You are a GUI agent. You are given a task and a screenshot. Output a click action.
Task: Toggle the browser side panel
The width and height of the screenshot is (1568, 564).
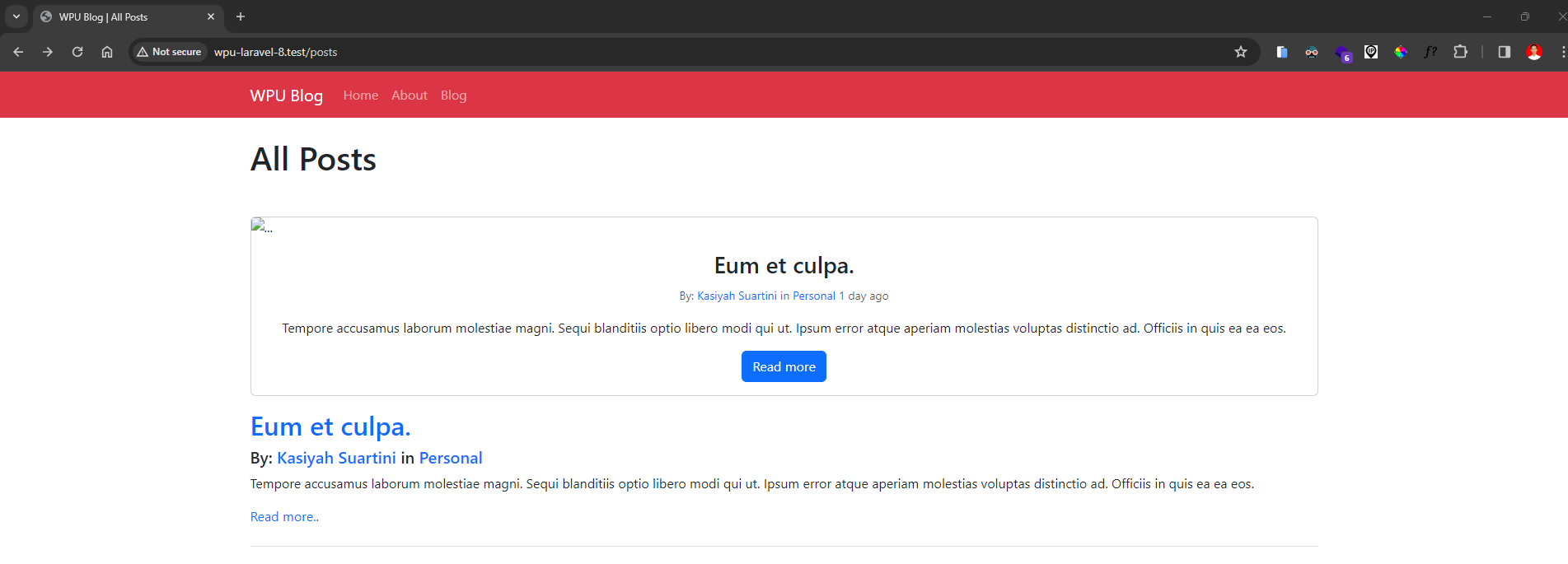[x=1504, y=52]
